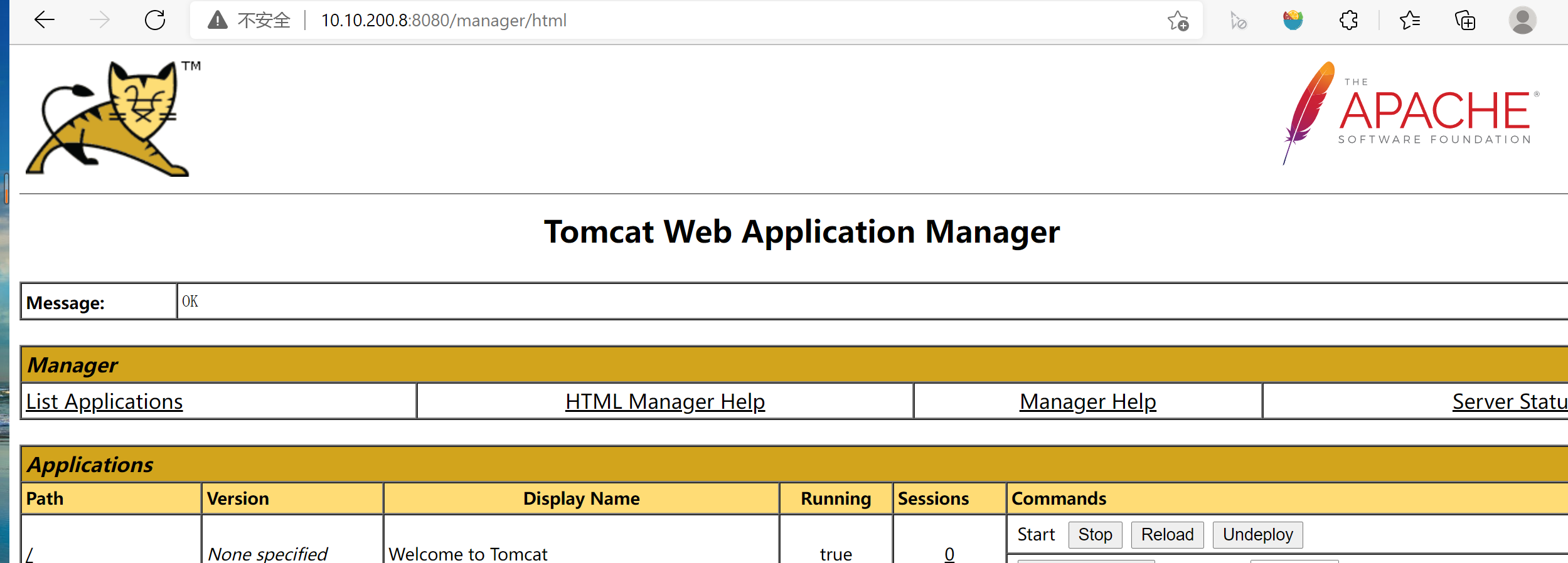Click the Apache Software Foundation logo
The image size is (1568, 563).
[x=1411, y=113]
